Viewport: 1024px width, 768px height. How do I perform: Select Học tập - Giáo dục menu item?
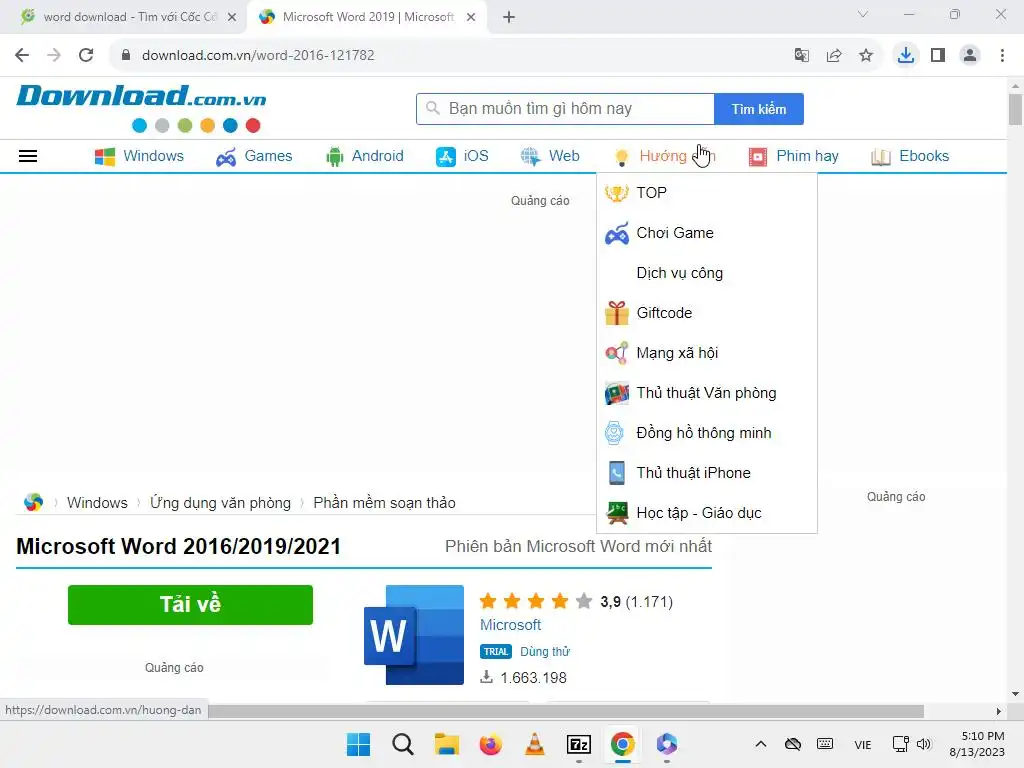(707, 513)
